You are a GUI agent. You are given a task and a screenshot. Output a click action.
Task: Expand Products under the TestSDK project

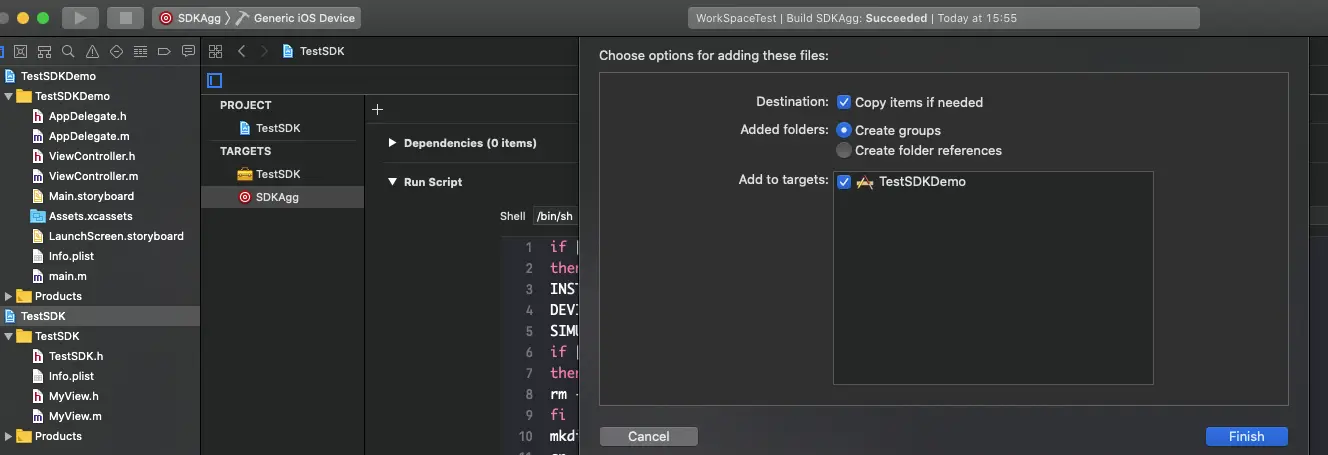click(x=9, y=436)
